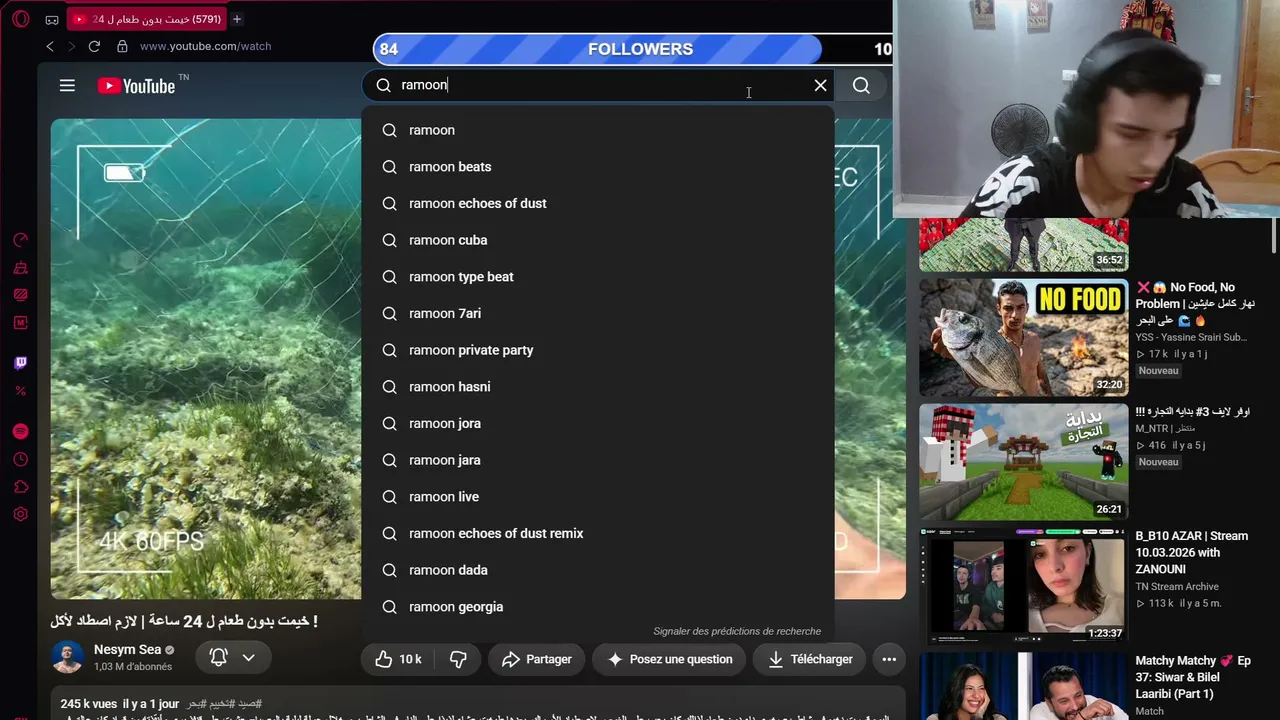Open the Matchy Matchy Ep 37 thumbnail

tap(1024, 686)
